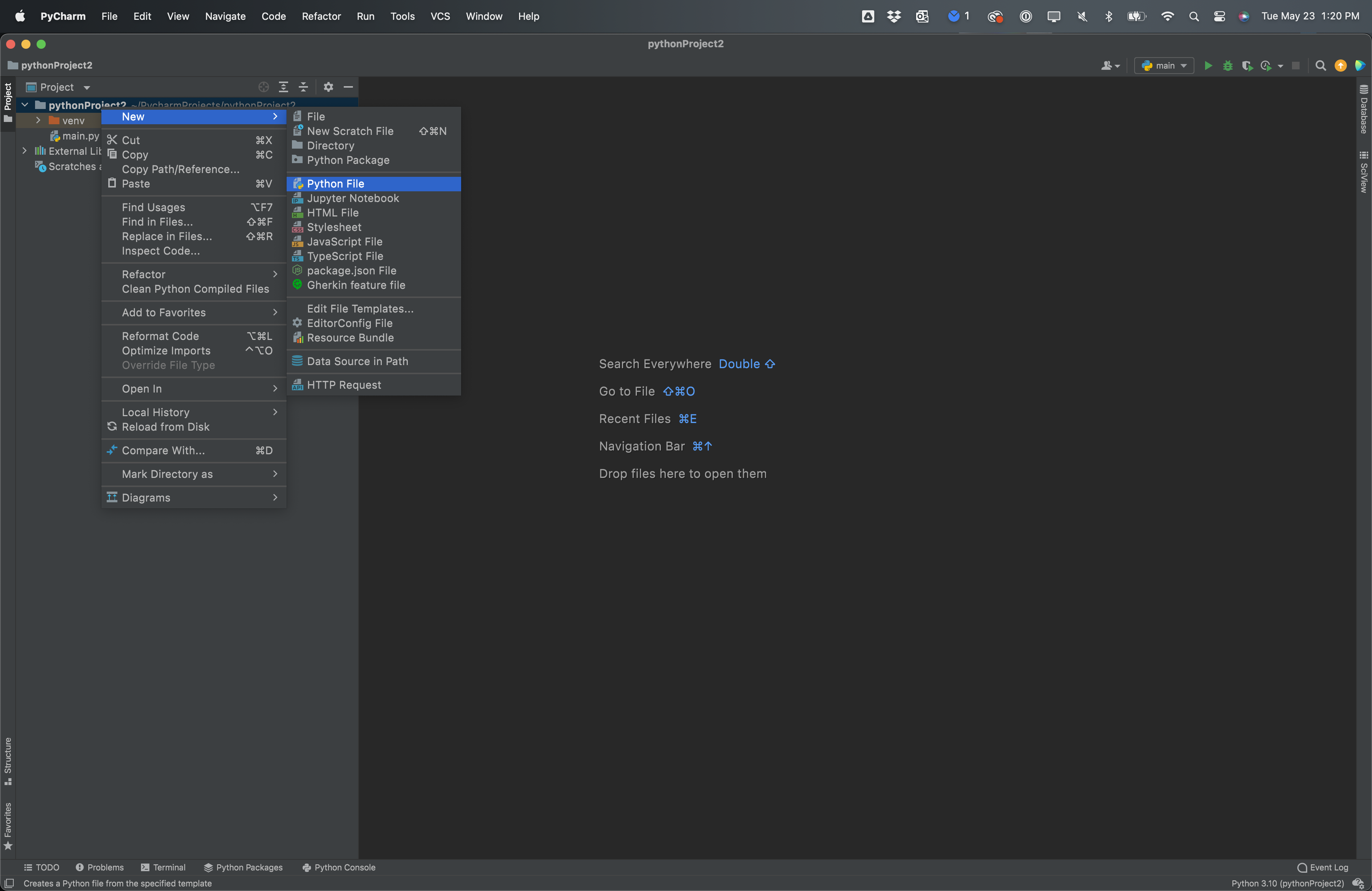
Task: Click Reload from Disk entry
Action: coord(194,427)
